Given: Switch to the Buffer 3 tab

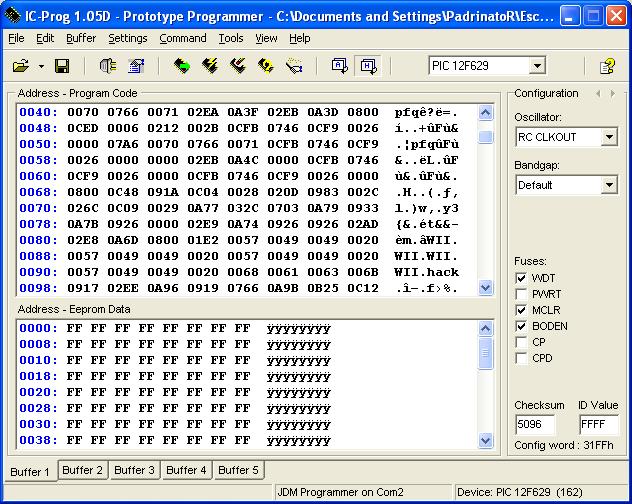Looking at the screenshot, I should [x=135, y=470].
